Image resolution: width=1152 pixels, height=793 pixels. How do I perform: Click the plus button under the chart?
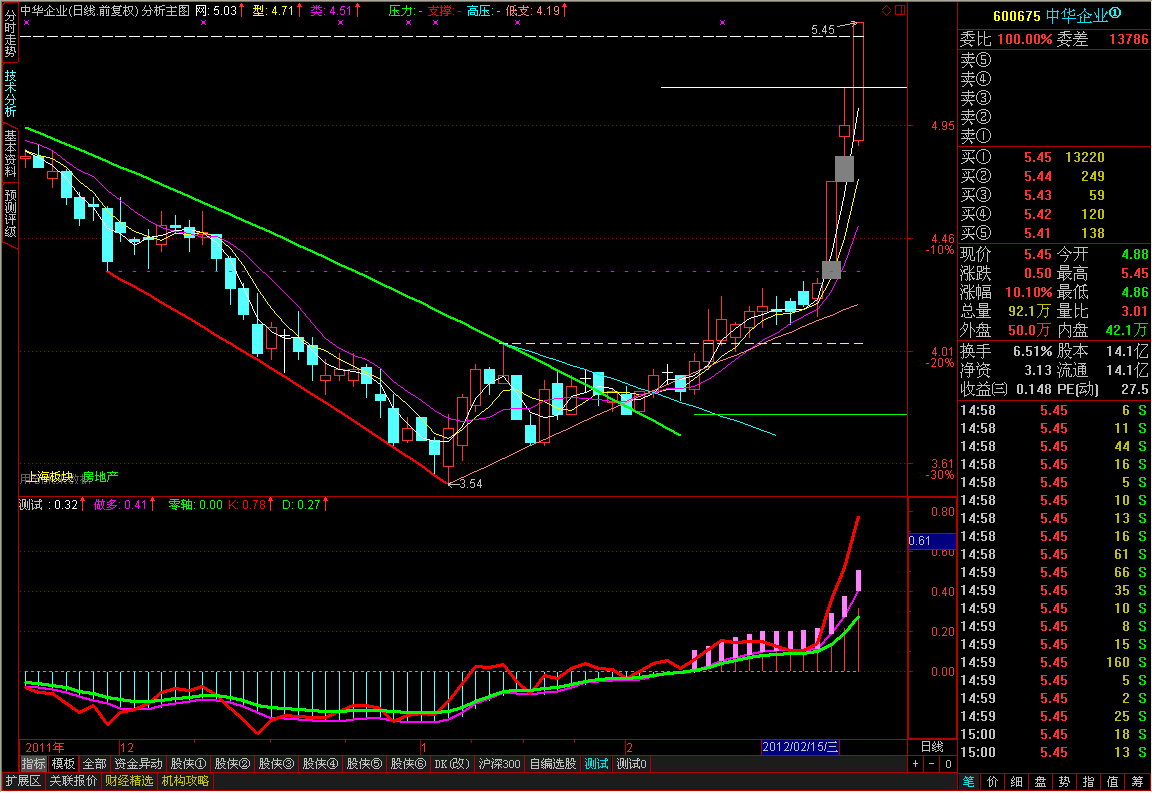915,764
